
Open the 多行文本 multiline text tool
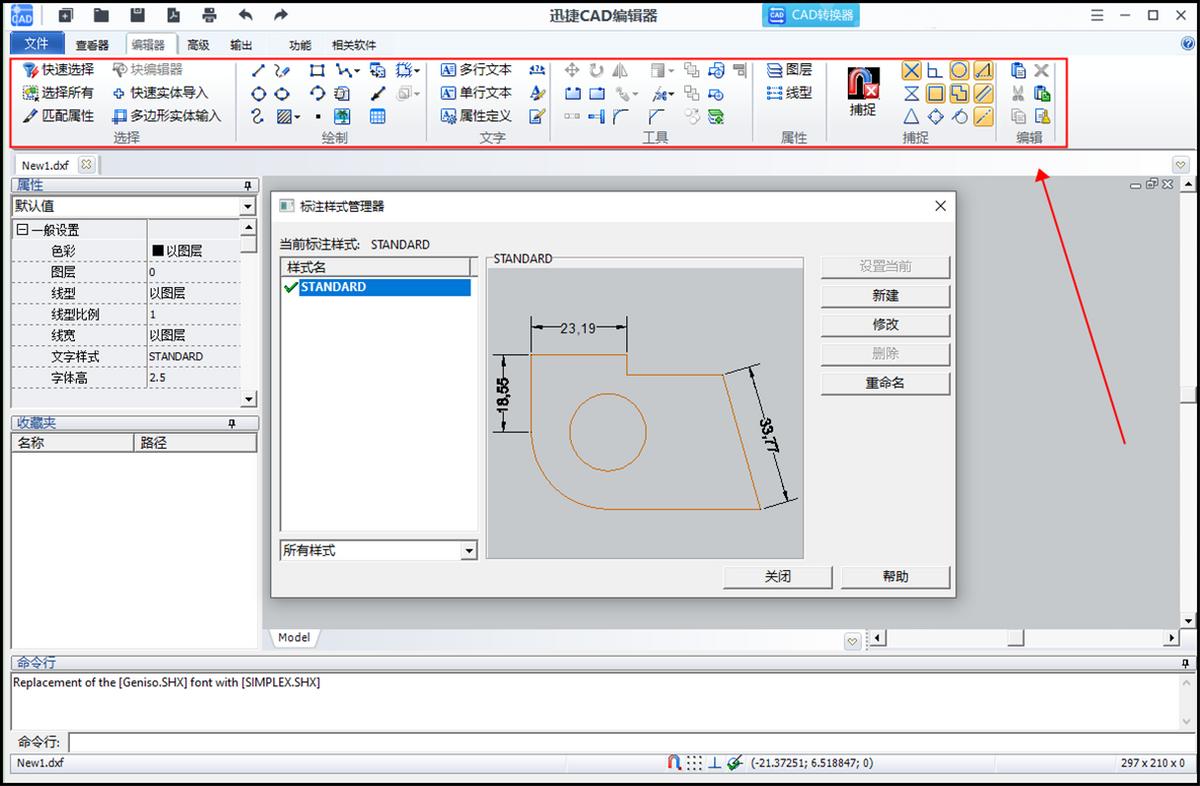pyautogui.click(x=476, y=70)
